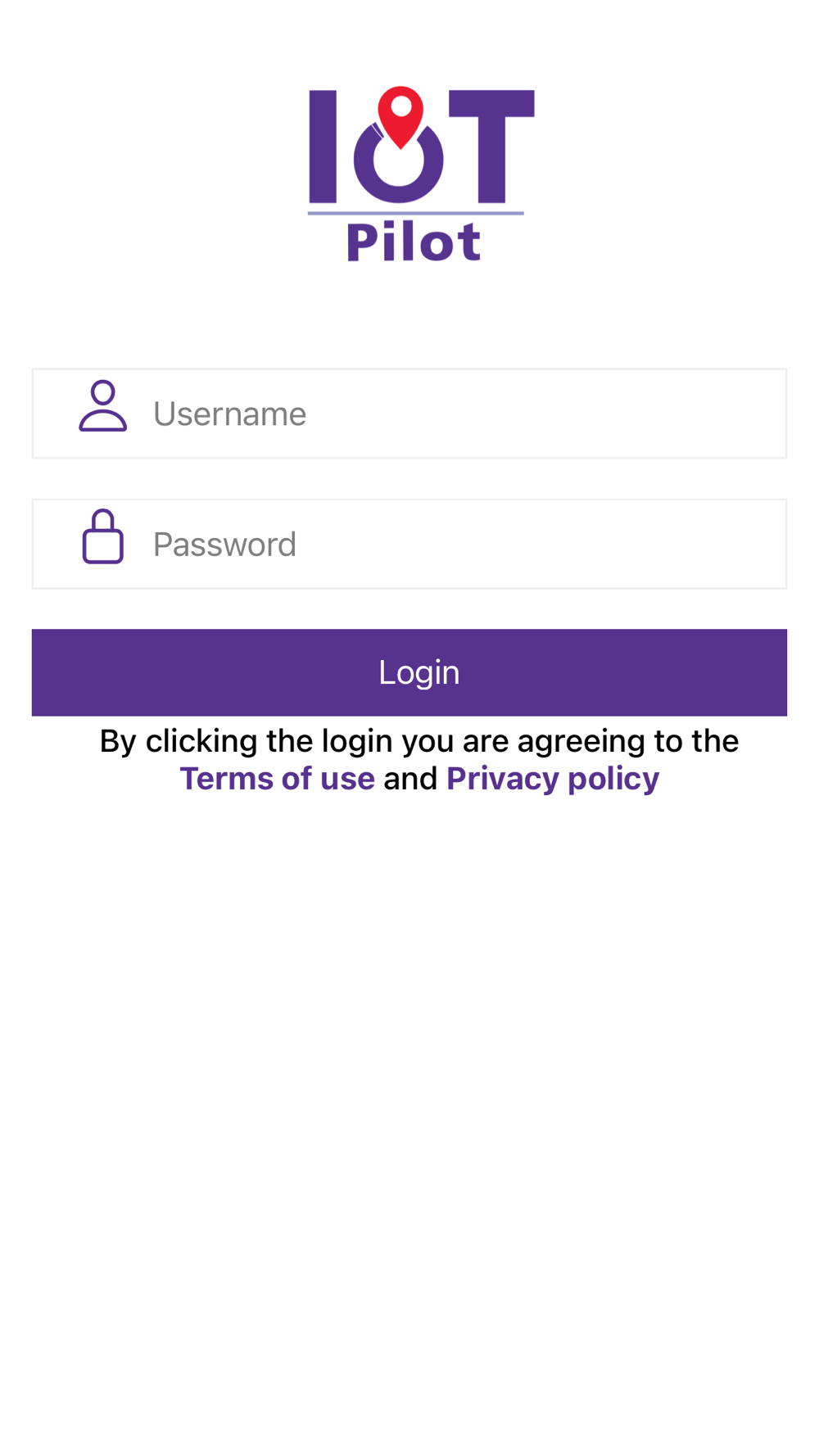Open the Terms of use link
The height and width of the screenshot is (1456, 819).
coord(277,778)
